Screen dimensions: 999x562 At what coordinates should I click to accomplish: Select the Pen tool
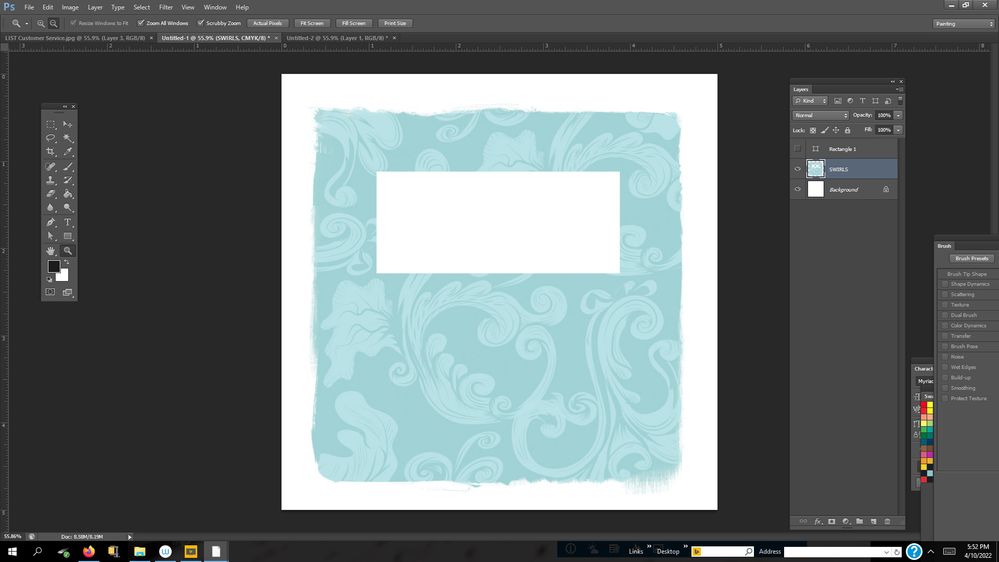[x=50, y=222]
